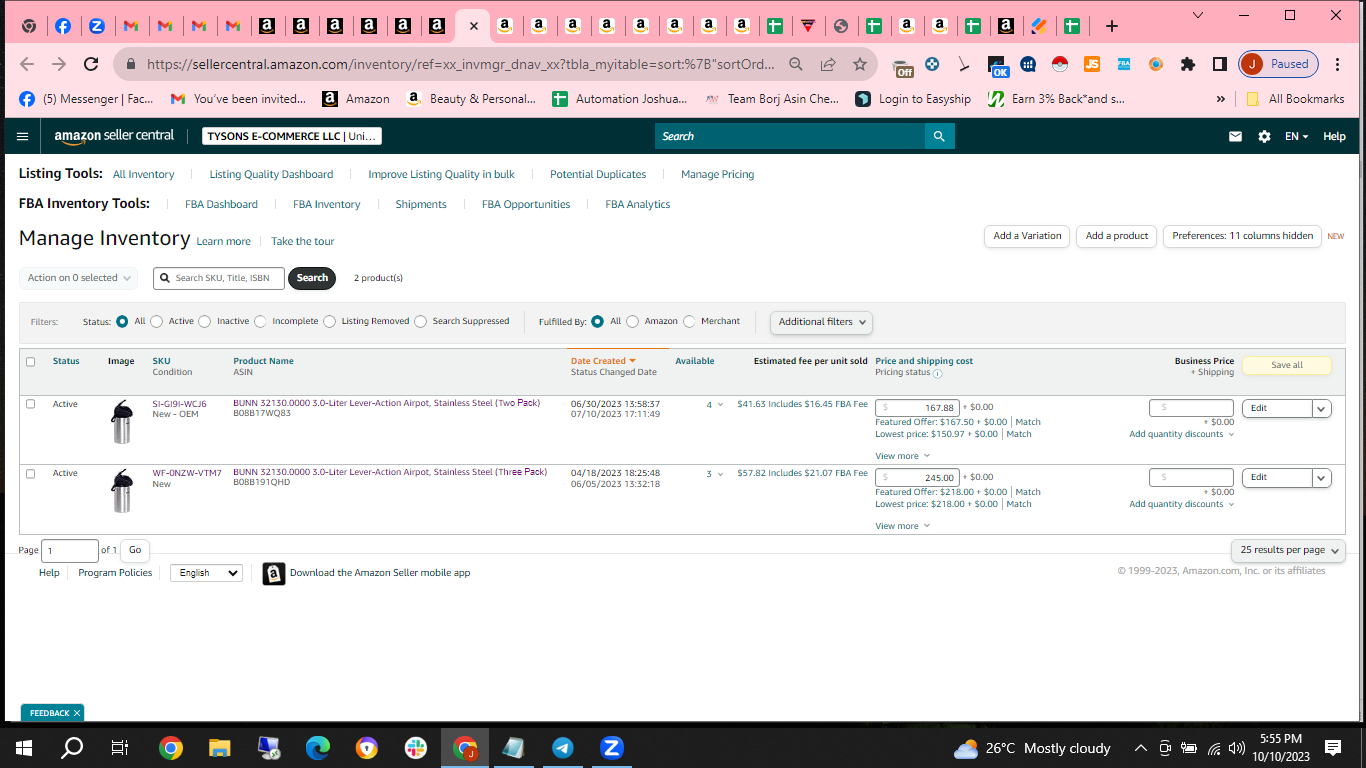The width and height of the screenshot is (1366, 768).
Task: Click the Add a product button
Action: (1117, 236)
